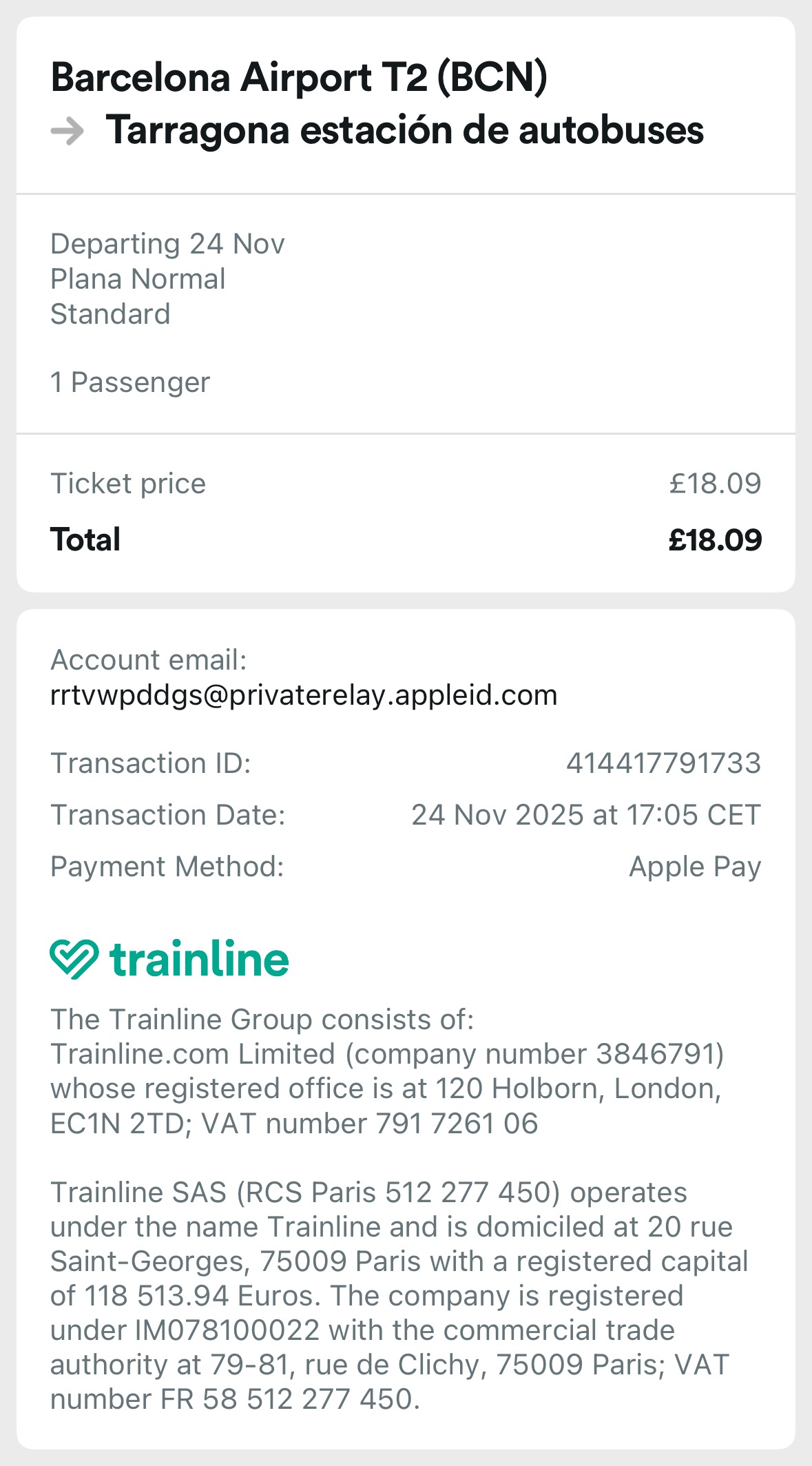Tap Tarragona estación de autobuses destination
Viewport: 812px width, 1466px height.
(x=404, y=130)
